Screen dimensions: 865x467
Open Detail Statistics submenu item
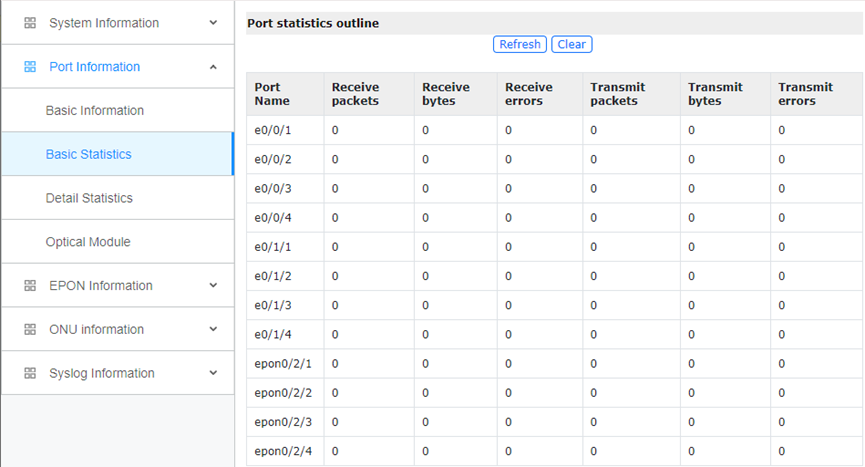click(118, 198)
